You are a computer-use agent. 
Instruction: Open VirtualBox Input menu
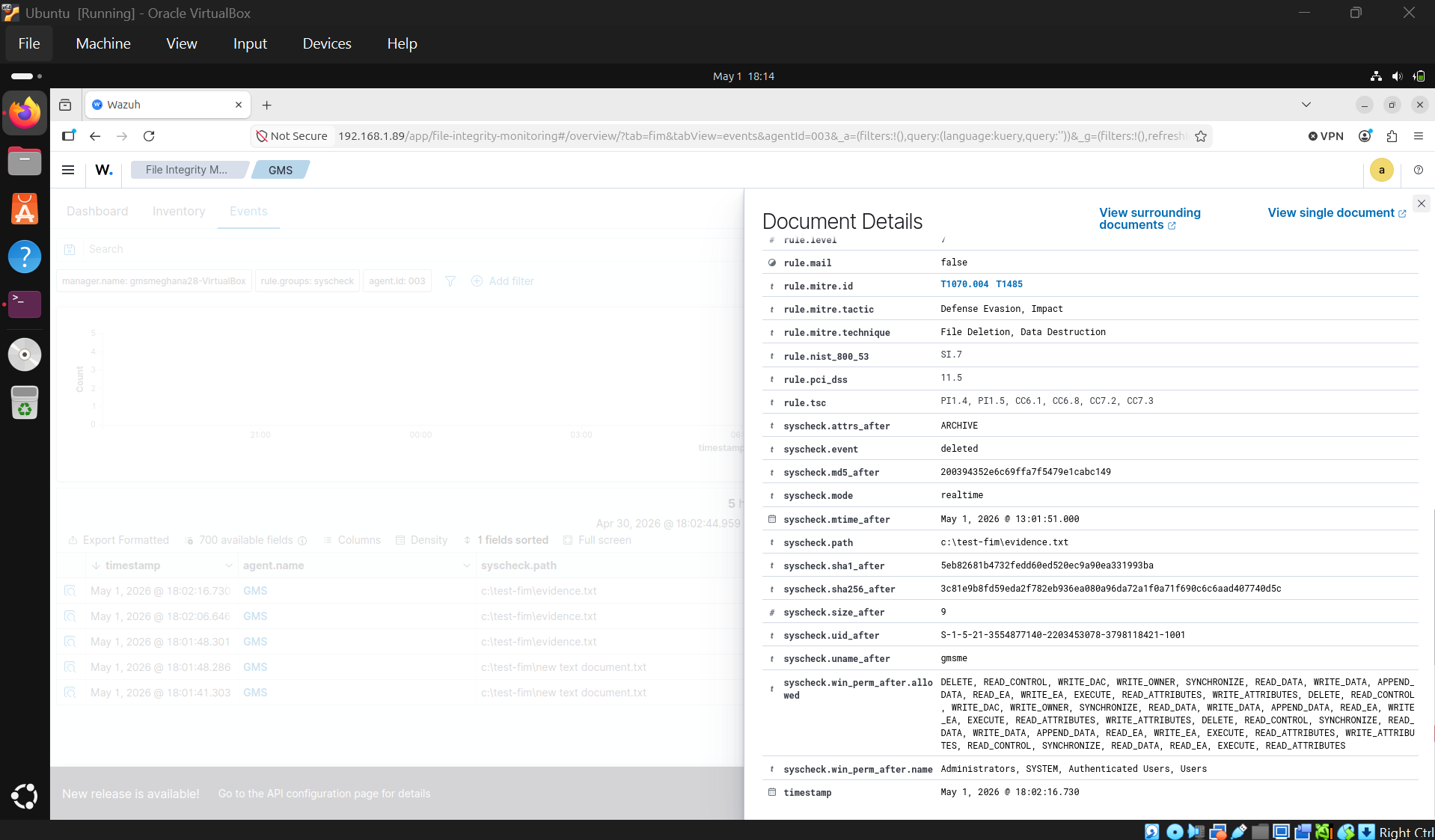tap(250, 43)
